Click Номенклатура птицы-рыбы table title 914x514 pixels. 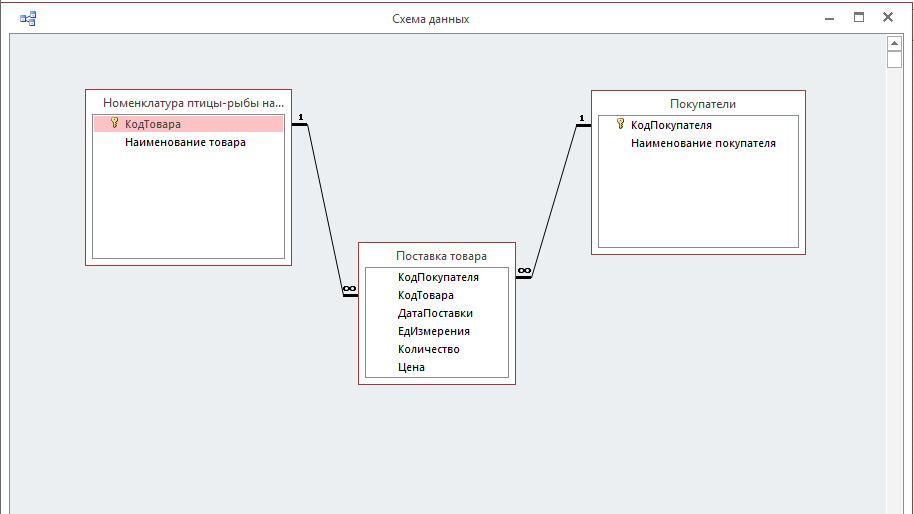[x=193, y=103]
